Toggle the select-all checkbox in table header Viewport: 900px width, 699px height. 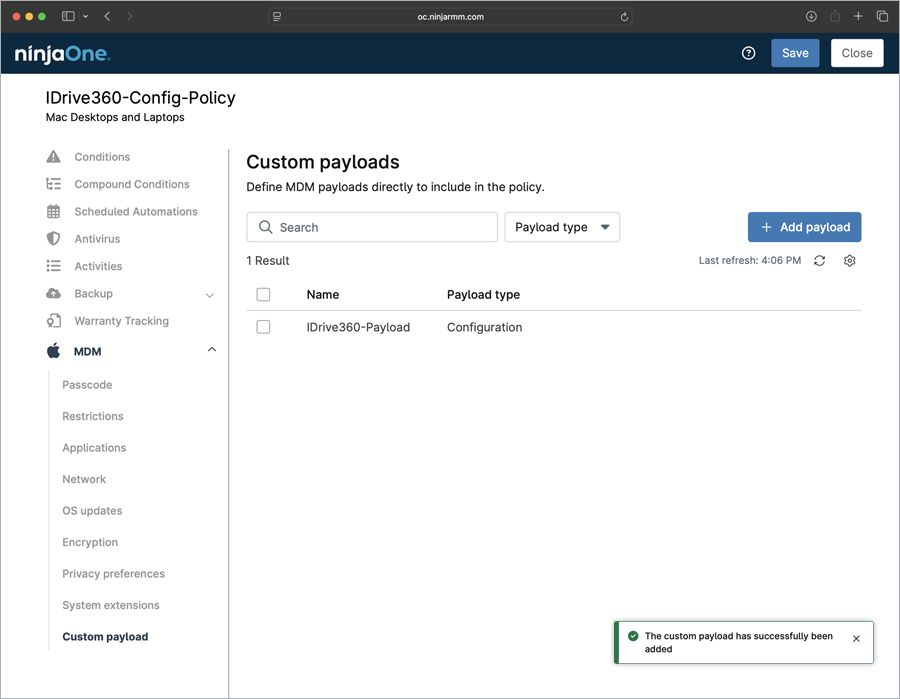264,295
